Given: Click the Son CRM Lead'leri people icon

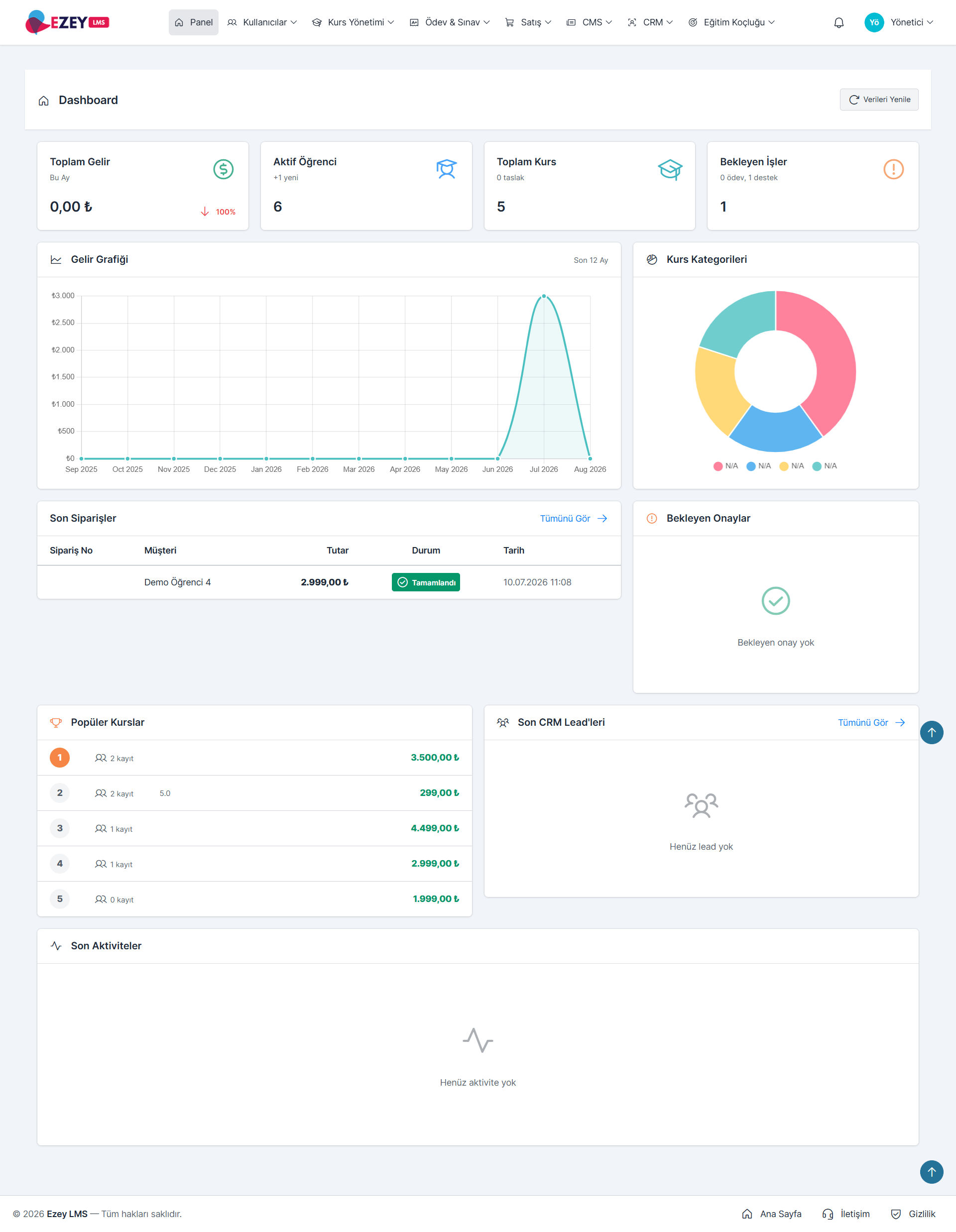Looking at the screenshot, I should point(503,723).
